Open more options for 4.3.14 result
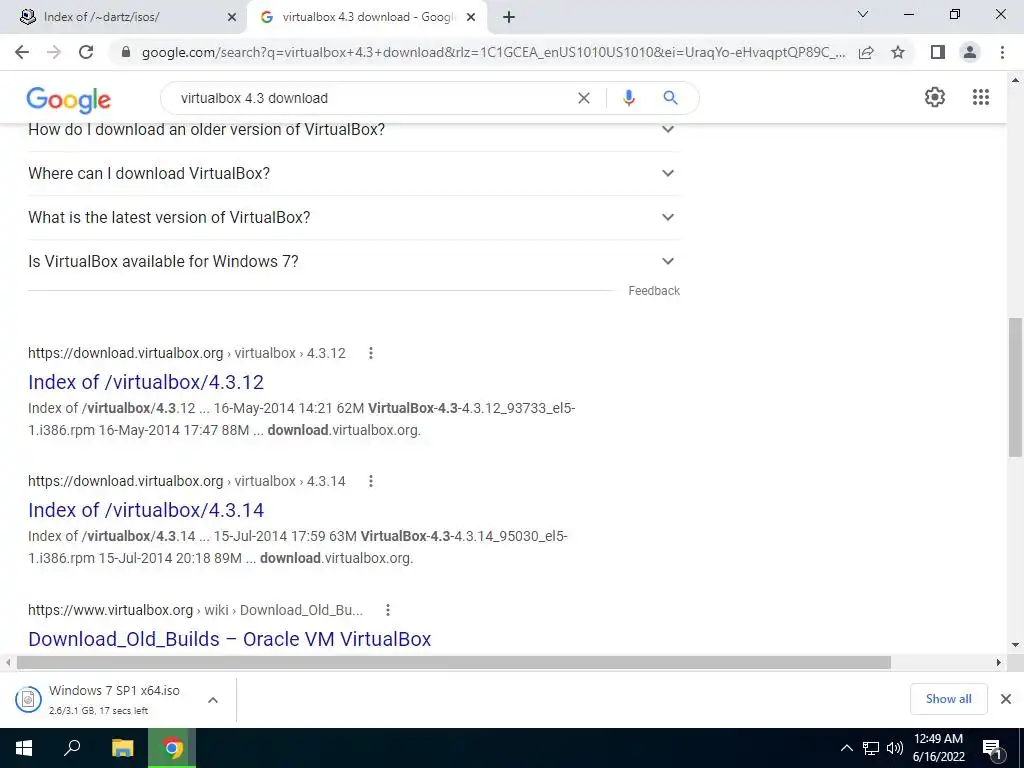 (x=370, y=481)
